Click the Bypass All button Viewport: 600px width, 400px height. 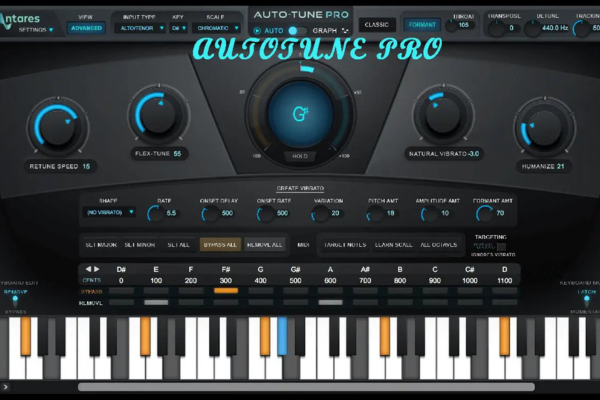[220, 245]
